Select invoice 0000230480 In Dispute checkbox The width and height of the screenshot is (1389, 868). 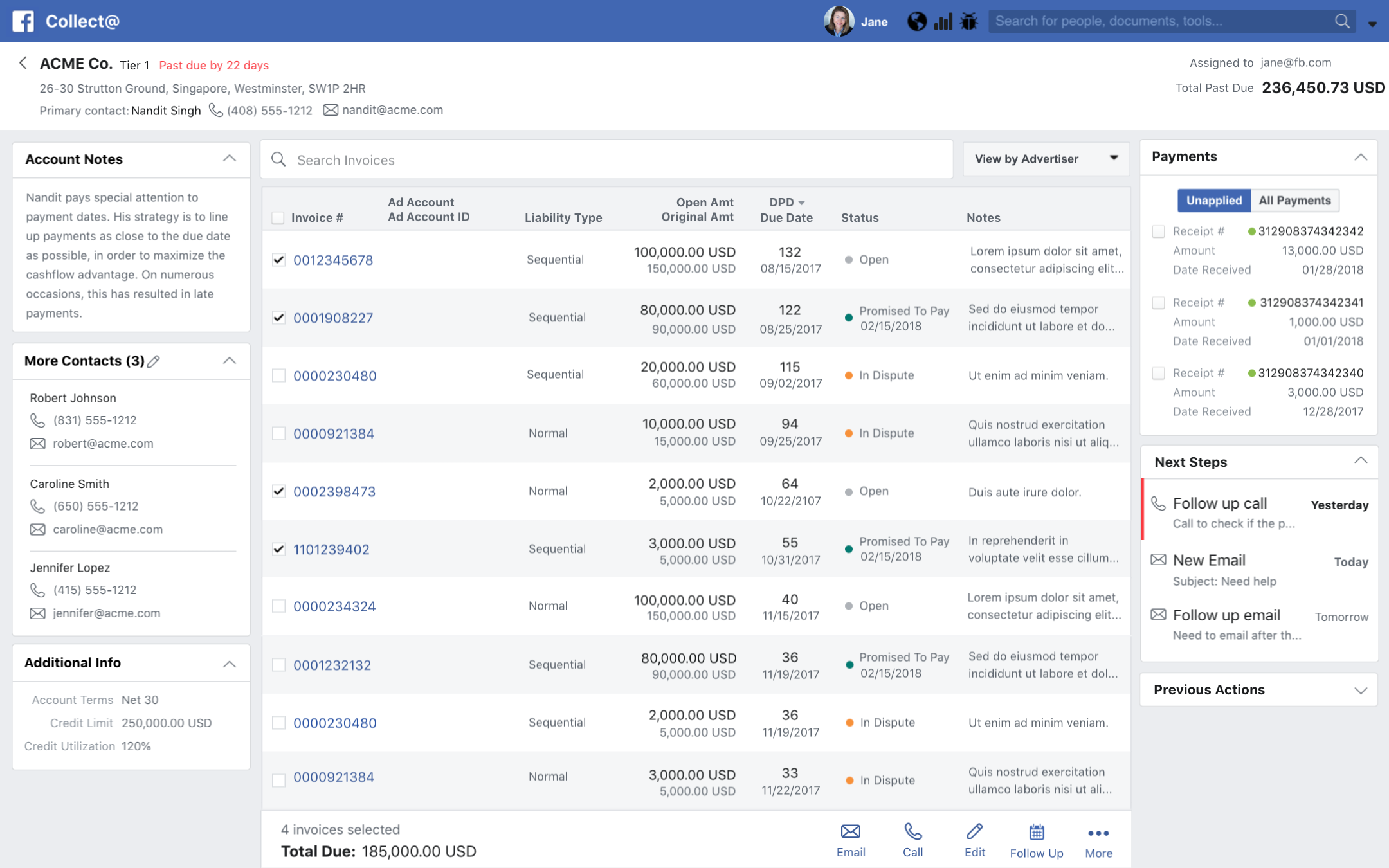coord(278,375)
